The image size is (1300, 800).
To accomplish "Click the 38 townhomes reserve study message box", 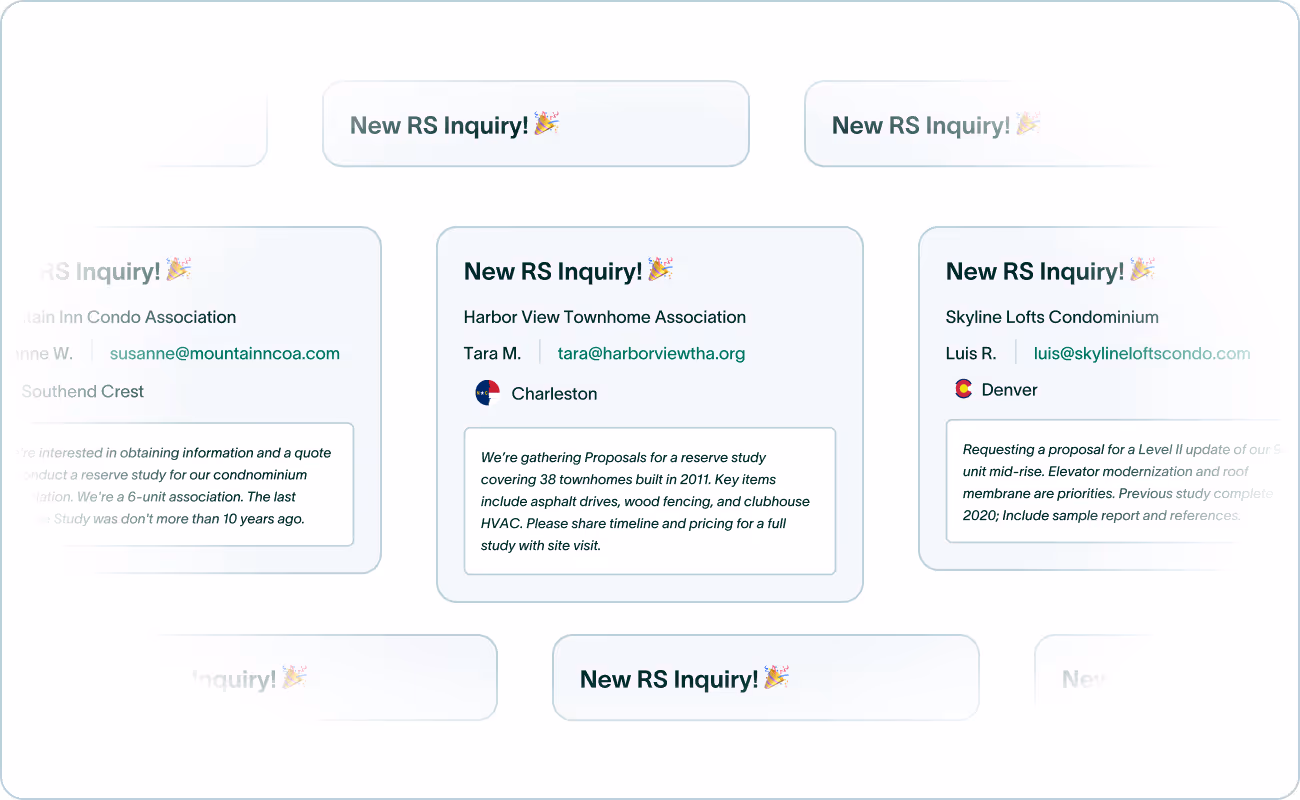I will 650,501.
